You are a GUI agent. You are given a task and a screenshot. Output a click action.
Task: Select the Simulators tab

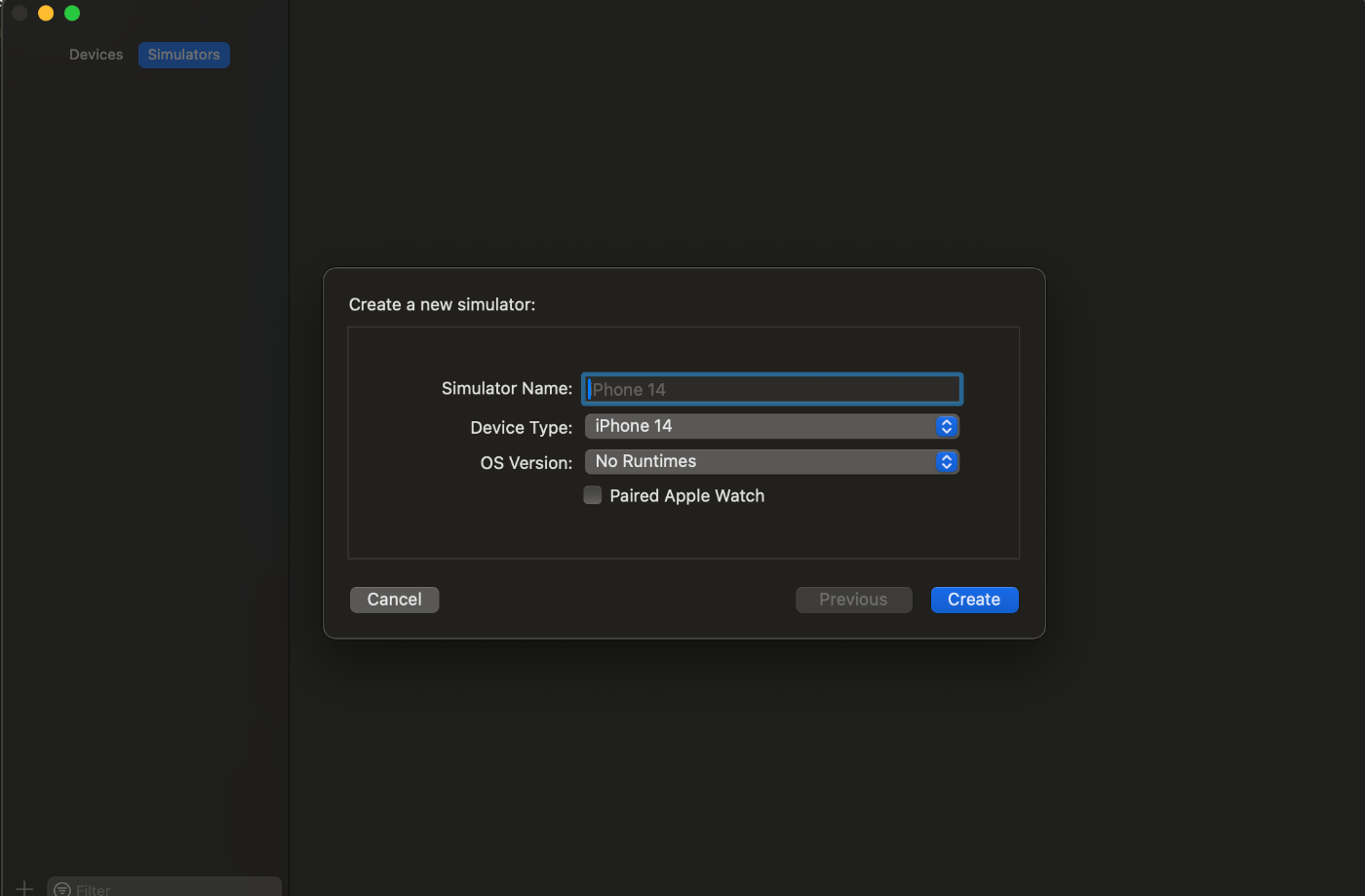[x=184, y=55]
